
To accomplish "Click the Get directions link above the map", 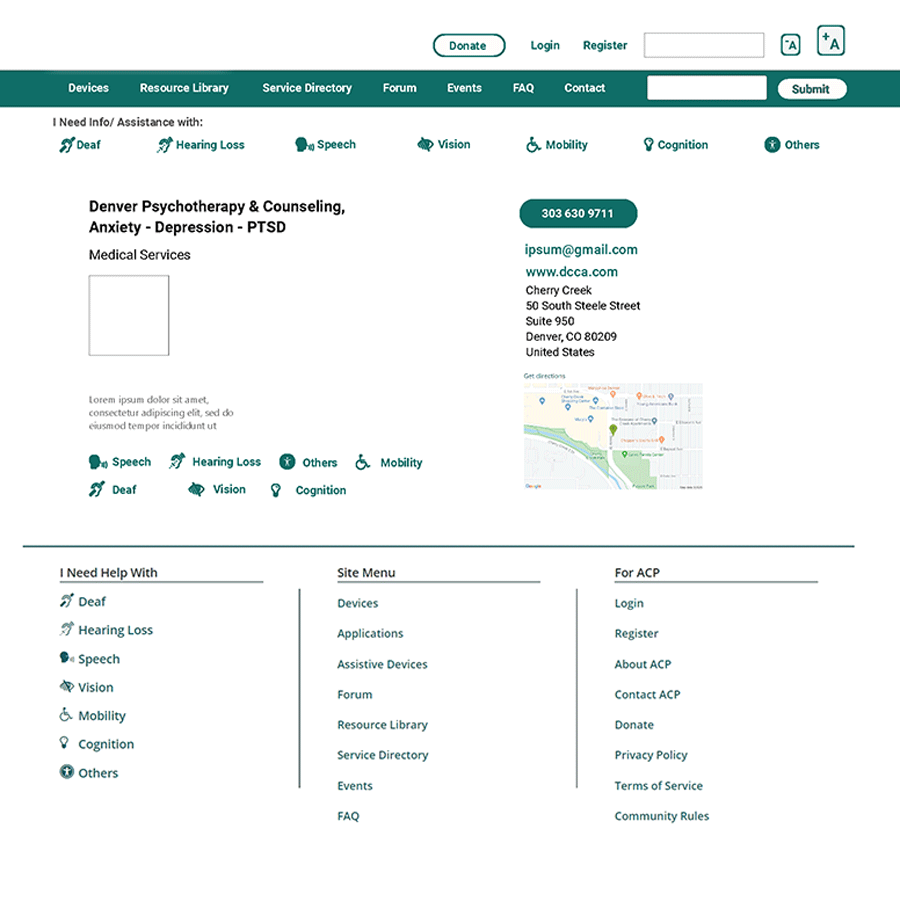I will 545,374.
